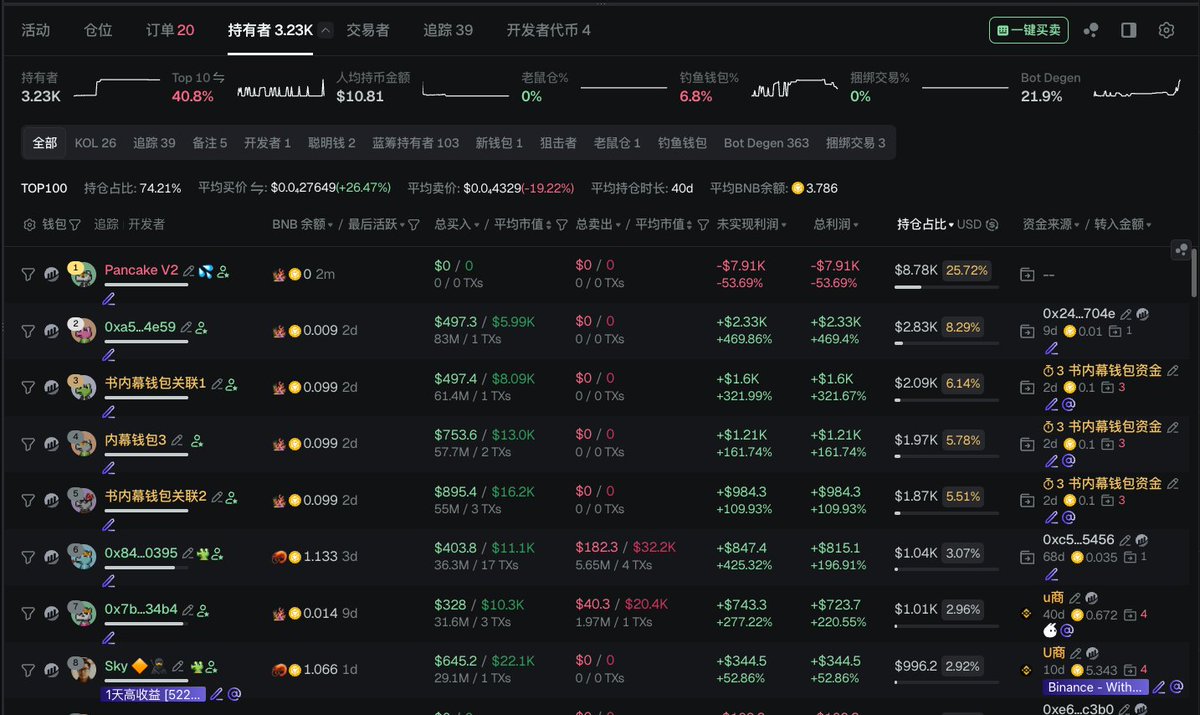Switch to the 交易者 tab
Image resolution: width=1200 pixels, height=715 pixels.
368,30
